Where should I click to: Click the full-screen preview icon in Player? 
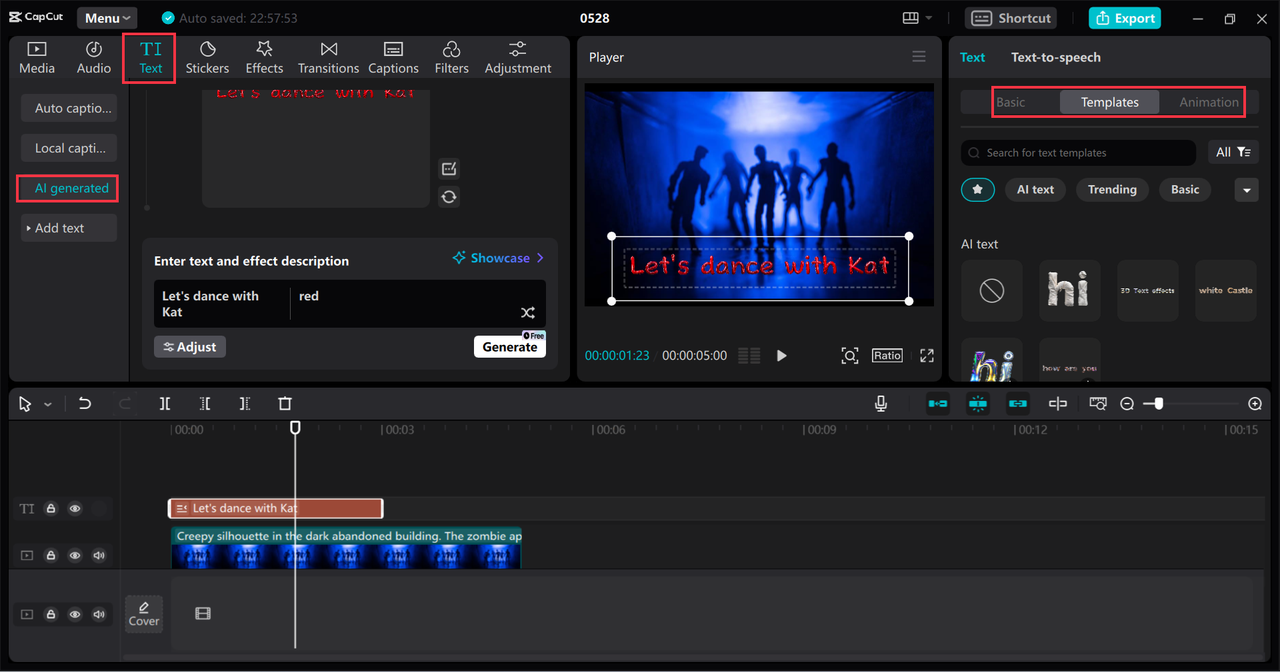[927, 356]
